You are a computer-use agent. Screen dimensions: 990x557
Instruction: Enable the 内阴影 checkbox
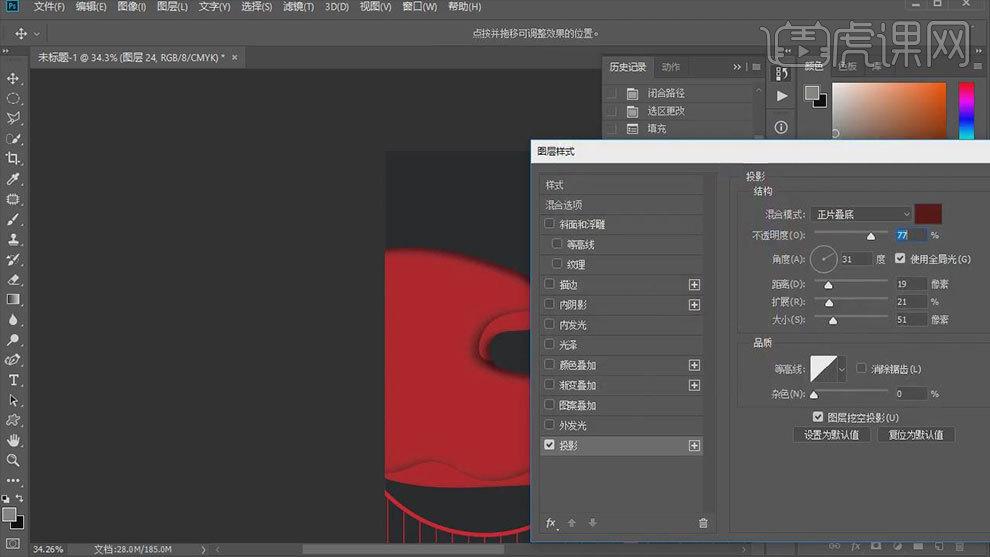click(x=549, y=304)
